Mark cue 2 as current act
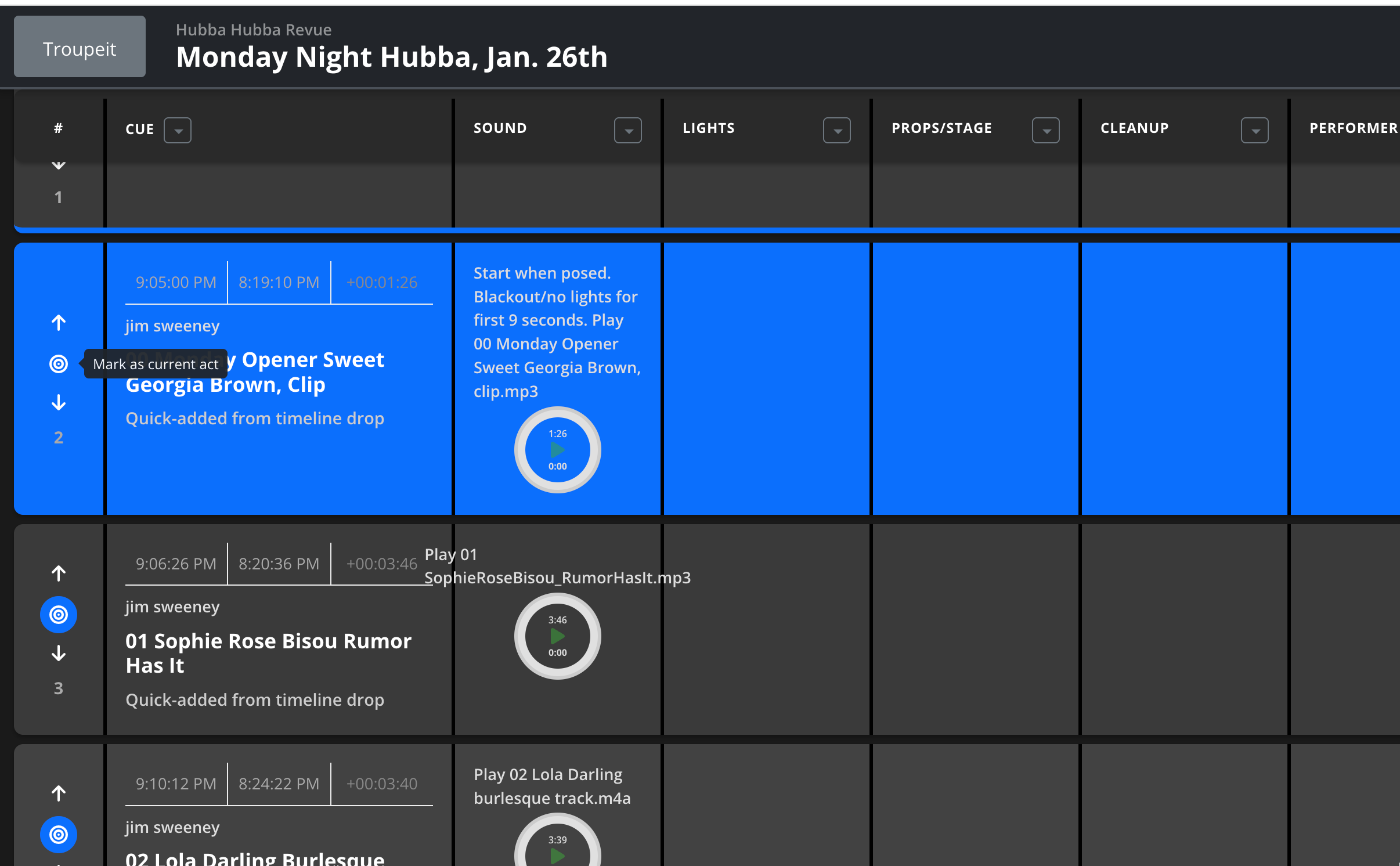The image size is (1400, 866). click(x=58, y=364)
